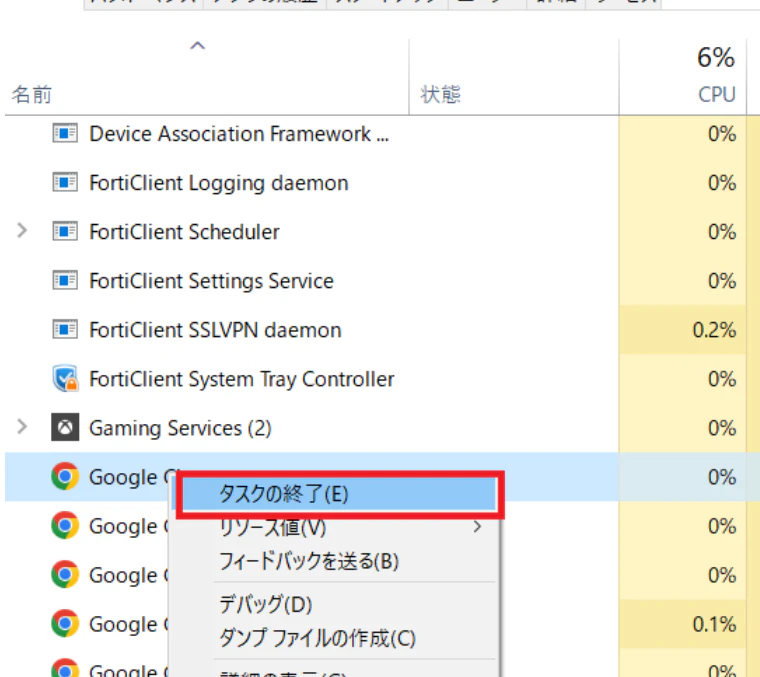
Task: Click the Gaming Services Xbox icon
Action: click(65, 427)
